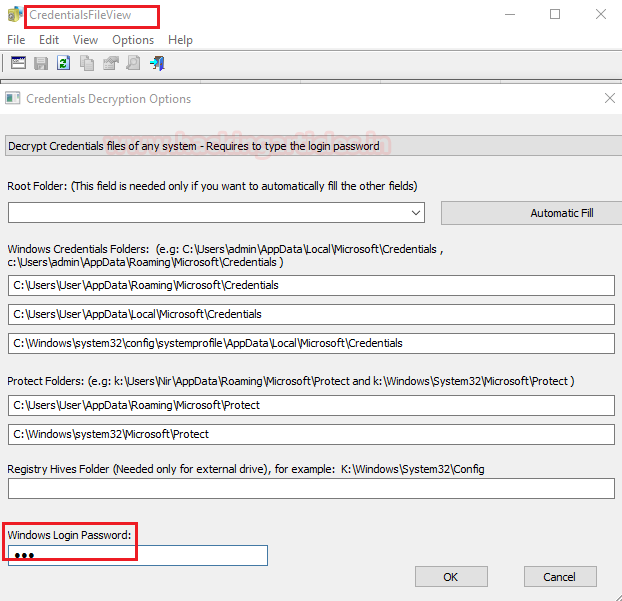Click the Credentials Decryption Options dialog icon
Viewport: 622px width, 601px height.
point(13,98)
